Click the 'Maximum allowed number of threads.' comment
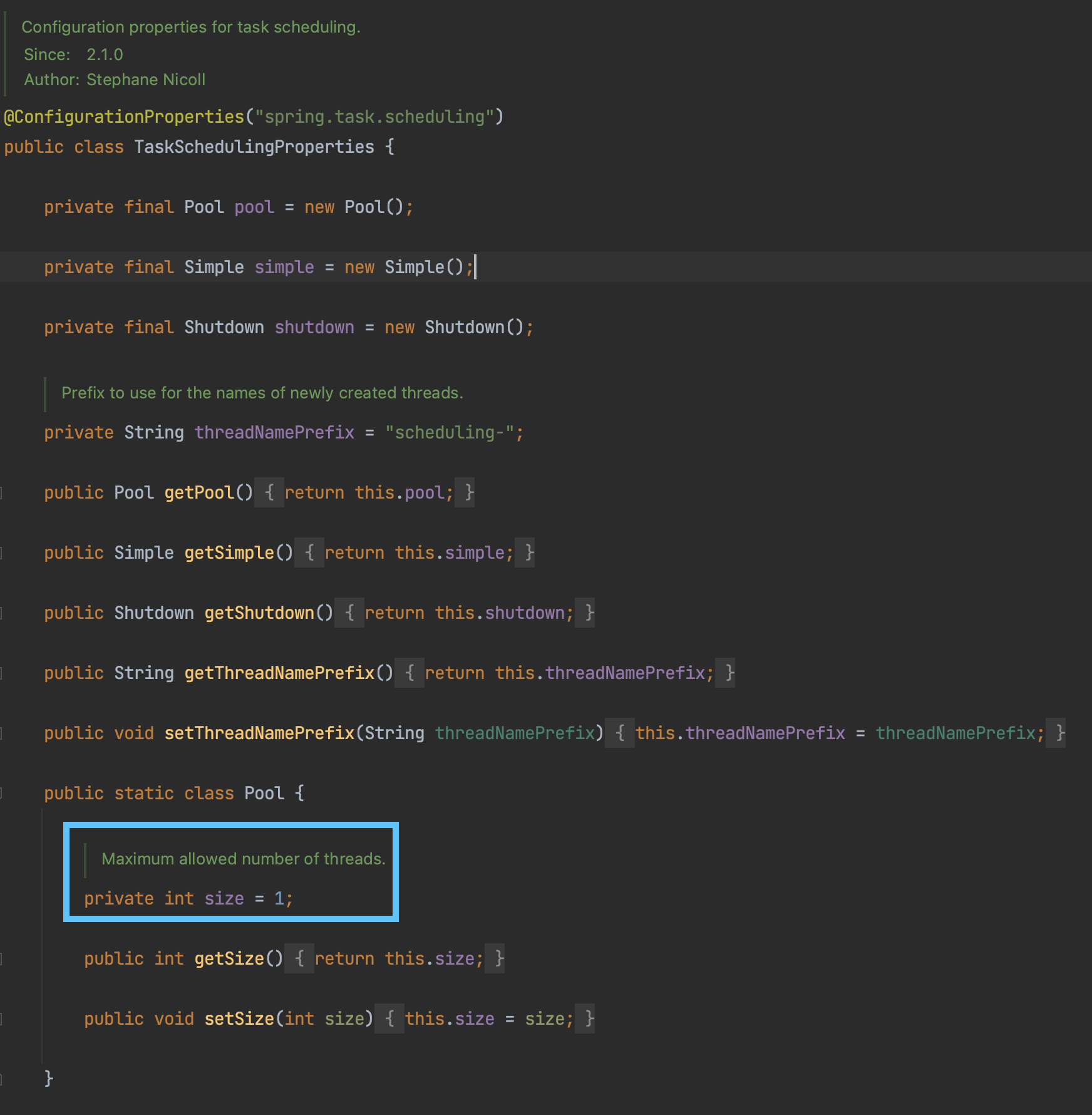The width and height of the screenshot is (1092, 1115). tap(244, 859)
